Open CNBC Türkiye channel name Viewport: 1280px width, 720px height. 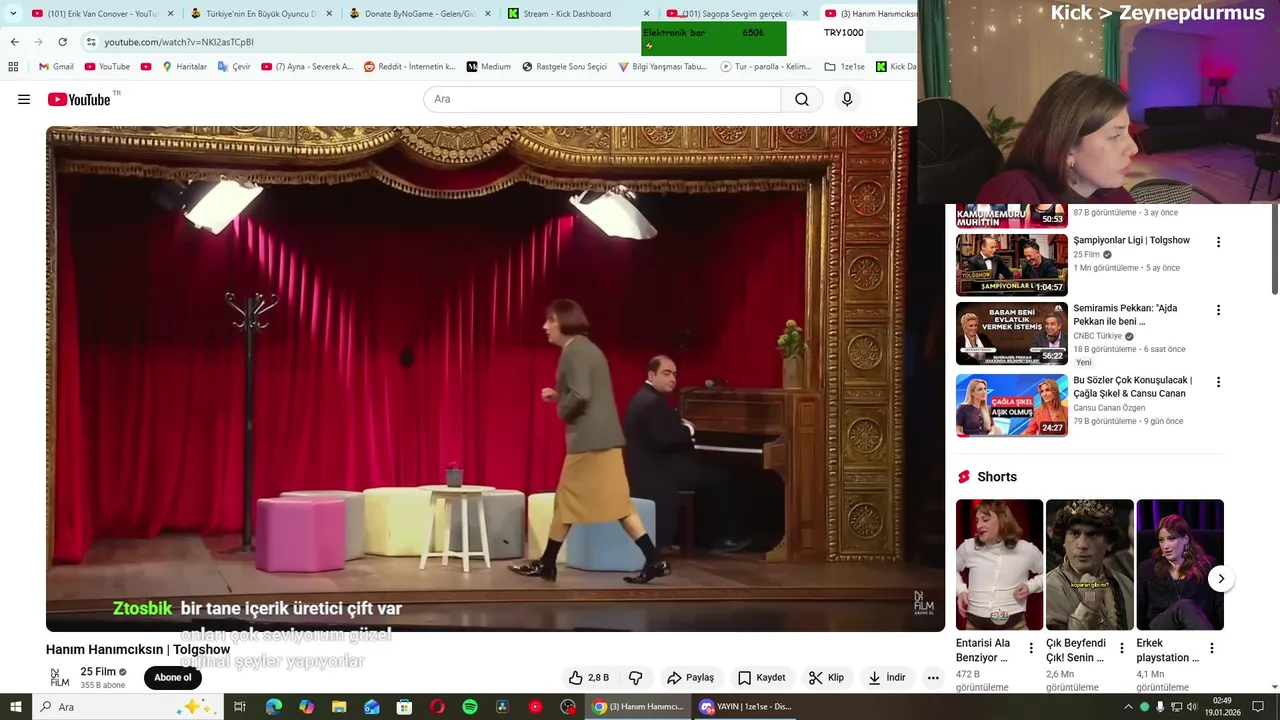[1098, 336]
